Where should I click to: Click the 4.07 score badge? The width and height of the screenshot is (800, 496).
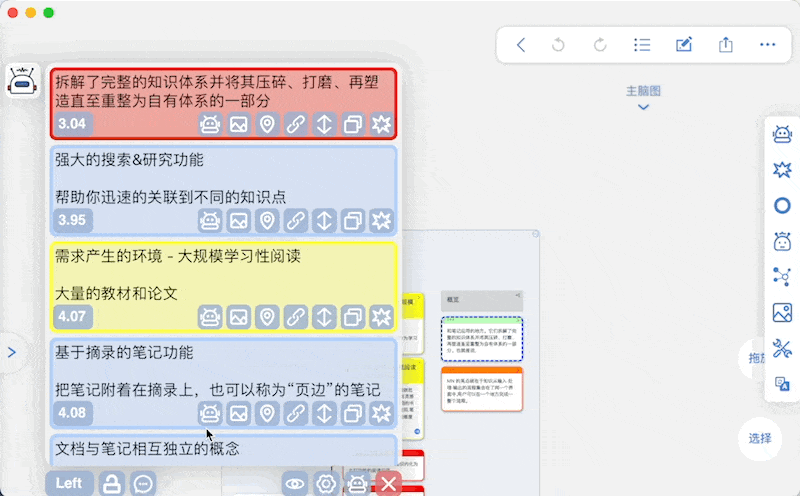click(72, 317)
